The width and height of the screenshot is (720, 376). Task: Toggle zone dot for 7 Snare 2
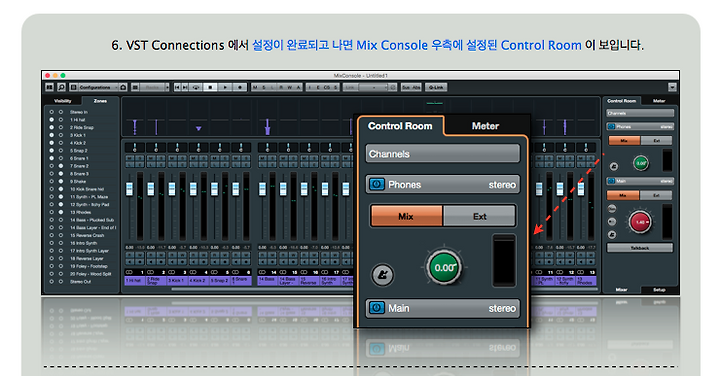(61, 166)
